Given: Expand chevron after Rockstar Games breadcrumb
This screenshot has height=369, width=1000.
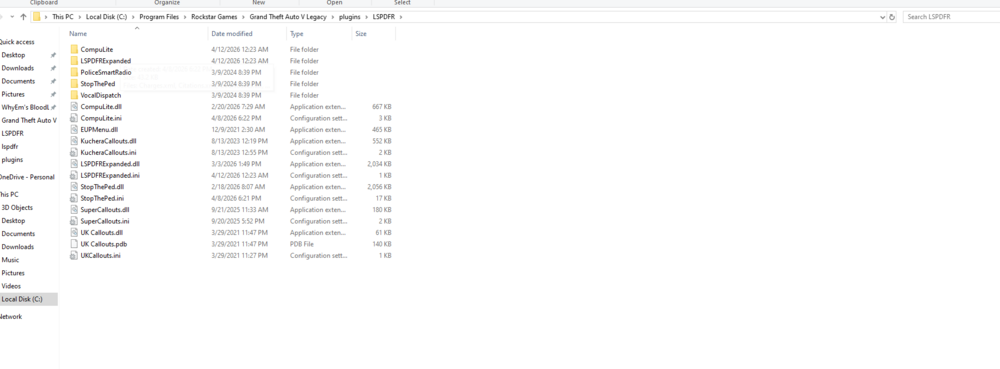Looking at the screenshot, I should coord(244,17).
